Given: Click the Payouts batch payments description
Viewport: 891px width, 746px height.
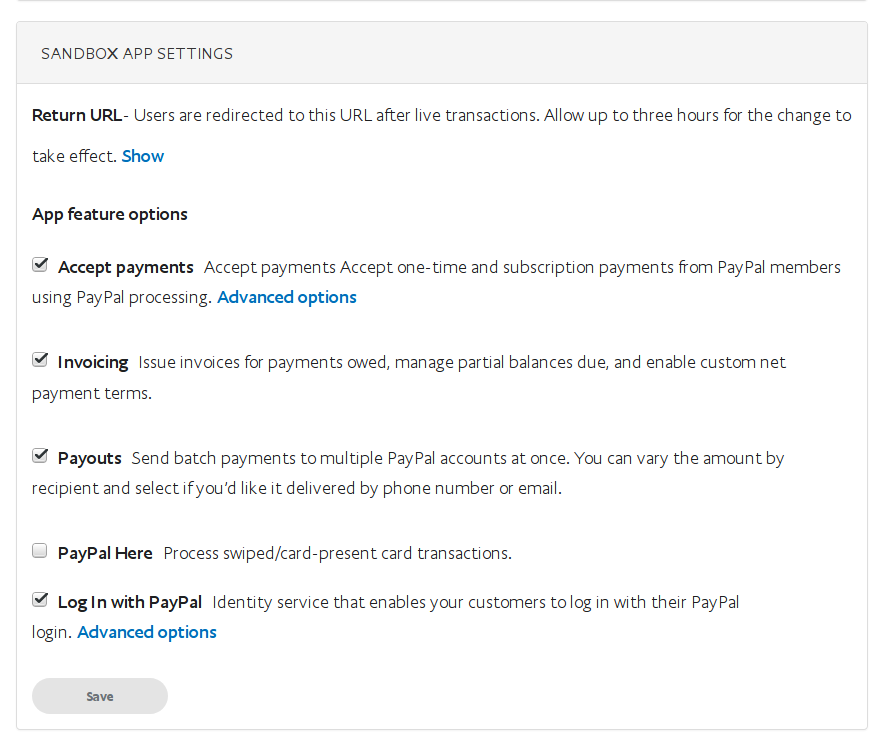Looking at the screenshot, I should [455, 458].
